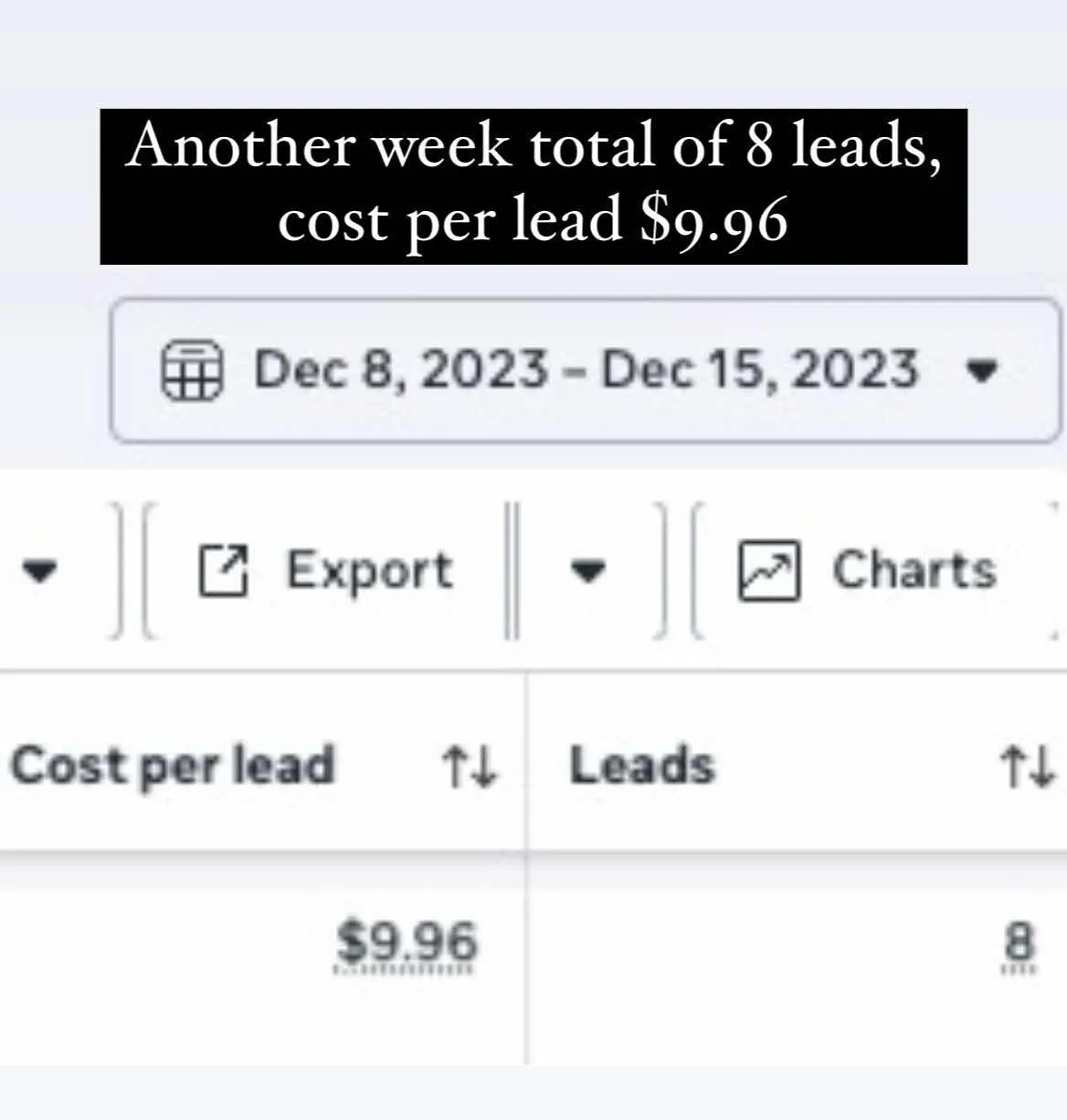Open the dropdown arrow next to Export
Viewport: 1067px width, 1120px height.
[x=587, y=571]
